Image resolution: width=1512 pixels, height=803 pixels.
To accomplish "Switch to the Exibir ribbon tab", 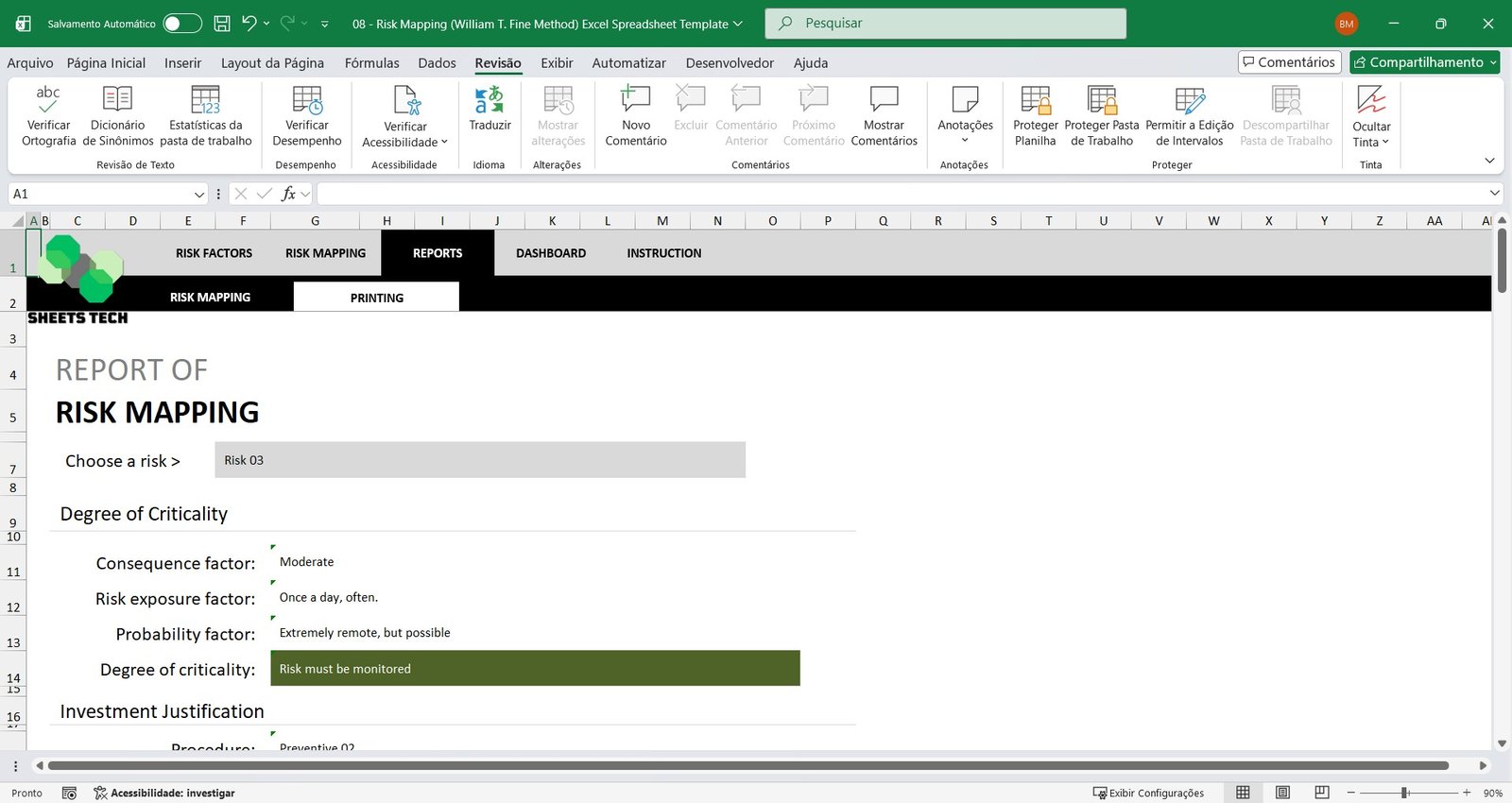I will (557, 63).
